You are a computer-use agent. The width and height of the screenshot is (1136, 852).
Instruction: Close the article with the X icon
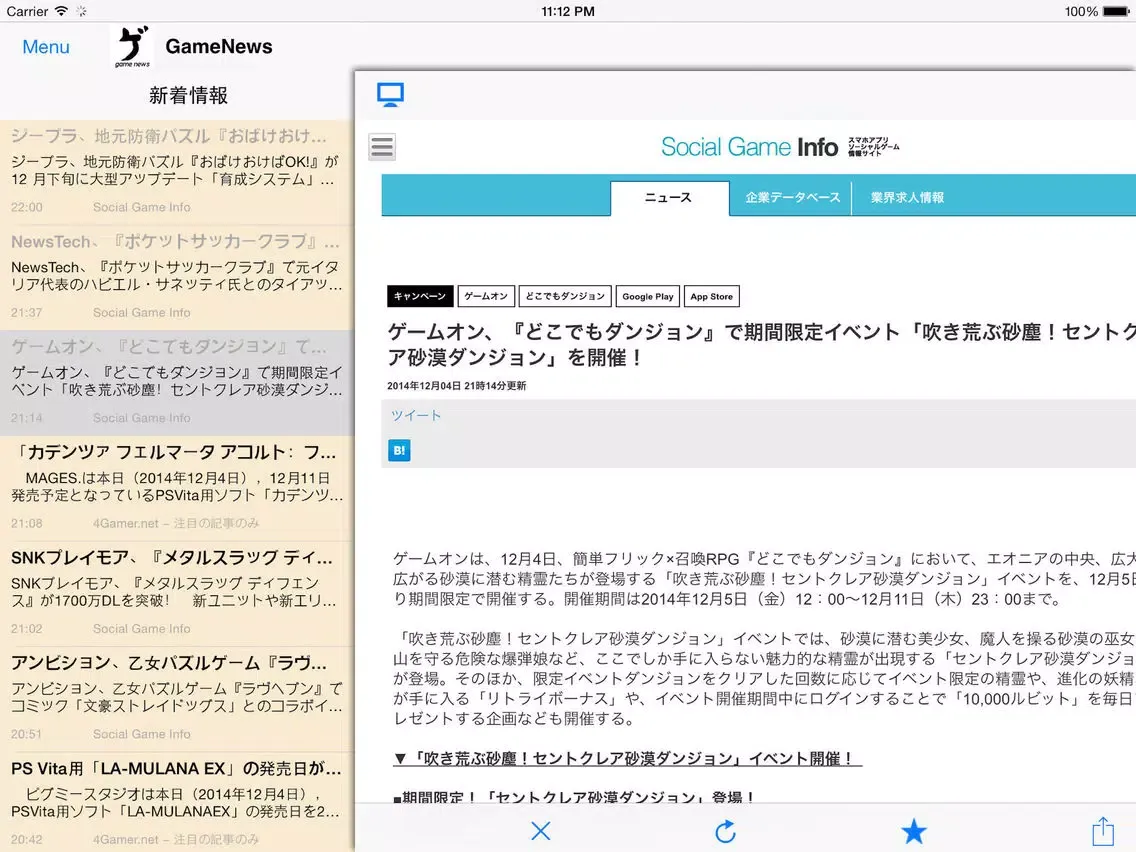(x=541, y=830)
